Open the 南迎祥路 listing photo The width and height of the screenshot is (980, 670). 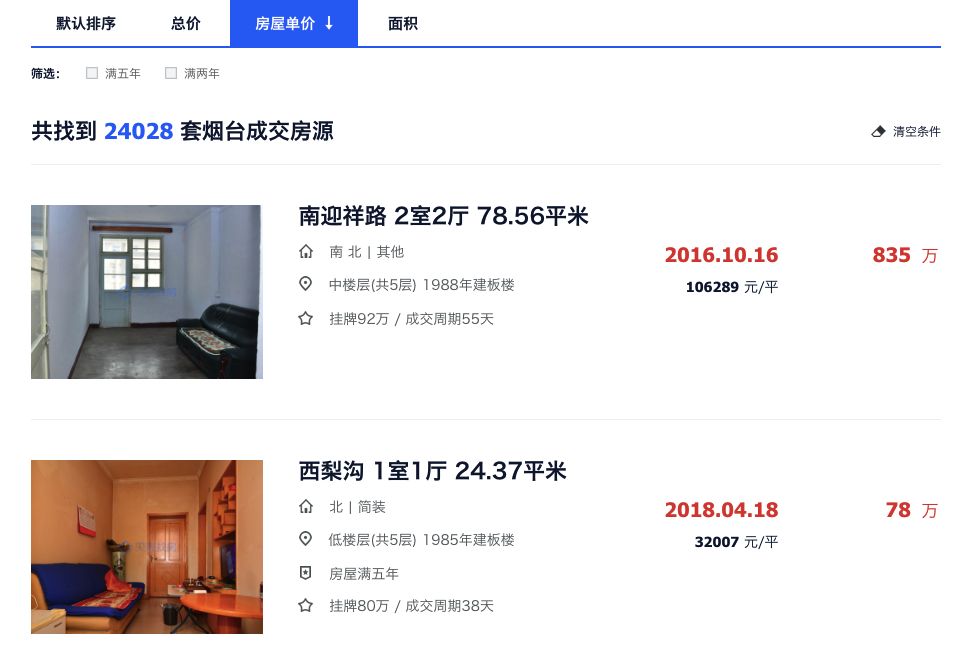pyautogui.click(x=147, y=292)
